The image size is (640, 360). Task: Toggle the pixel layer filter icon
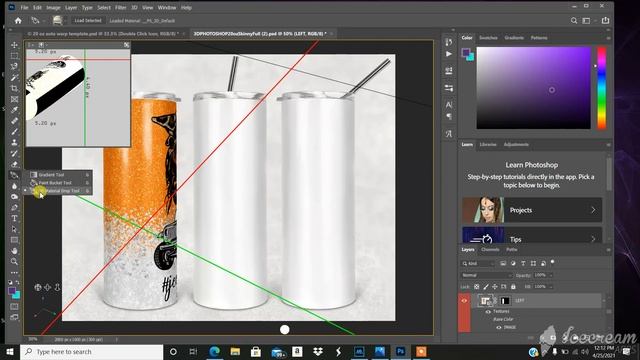pos(503,264)
